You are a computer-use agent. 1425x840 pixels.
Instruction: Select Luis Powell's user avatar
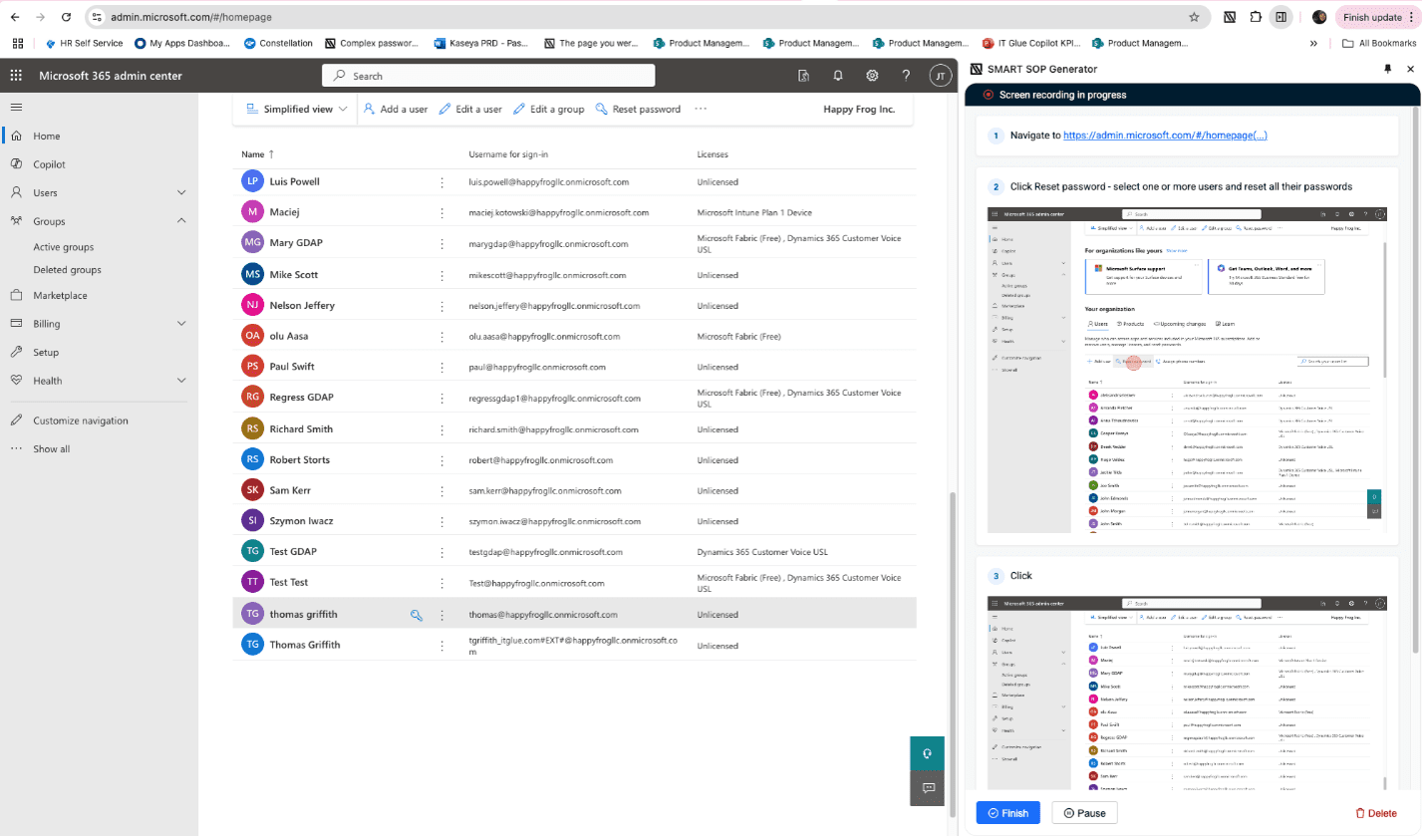coord(252,181)
